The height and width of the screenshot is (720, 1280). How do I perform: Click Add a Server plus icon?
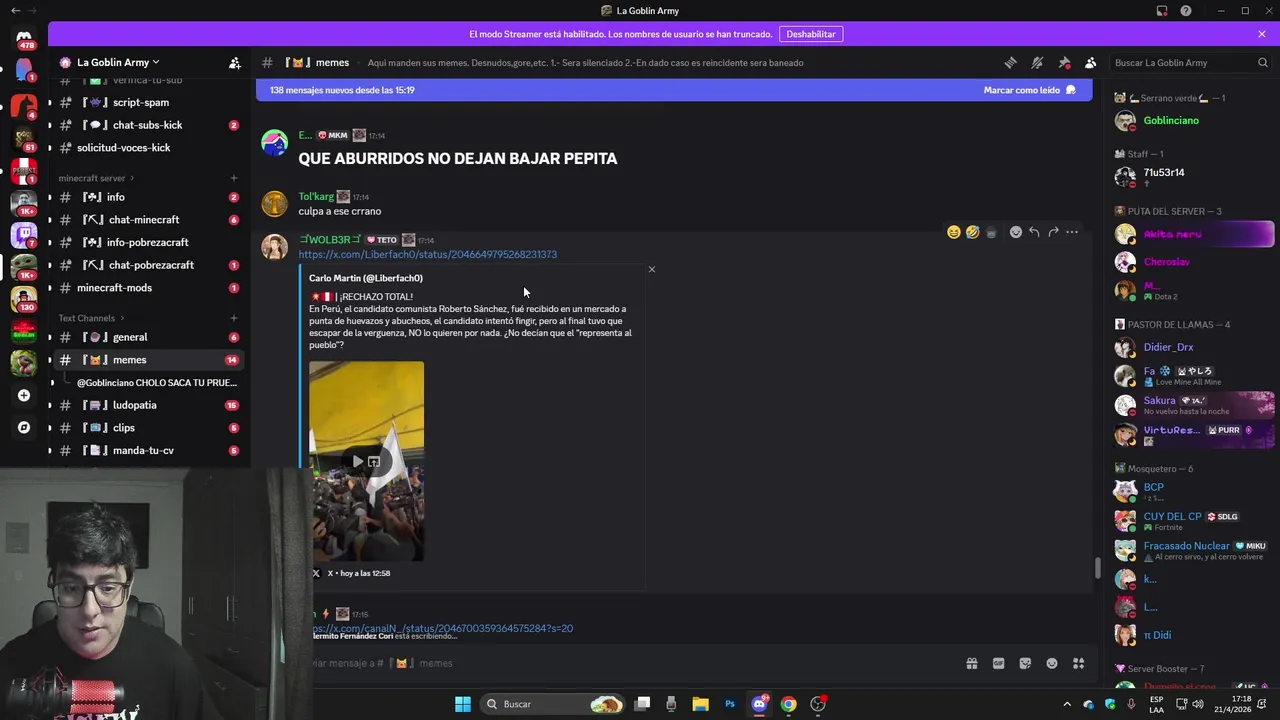point(24,395)
